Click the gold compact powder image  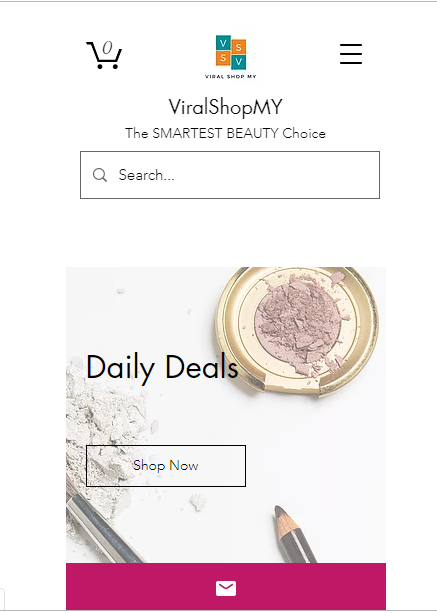click(298, 330)
